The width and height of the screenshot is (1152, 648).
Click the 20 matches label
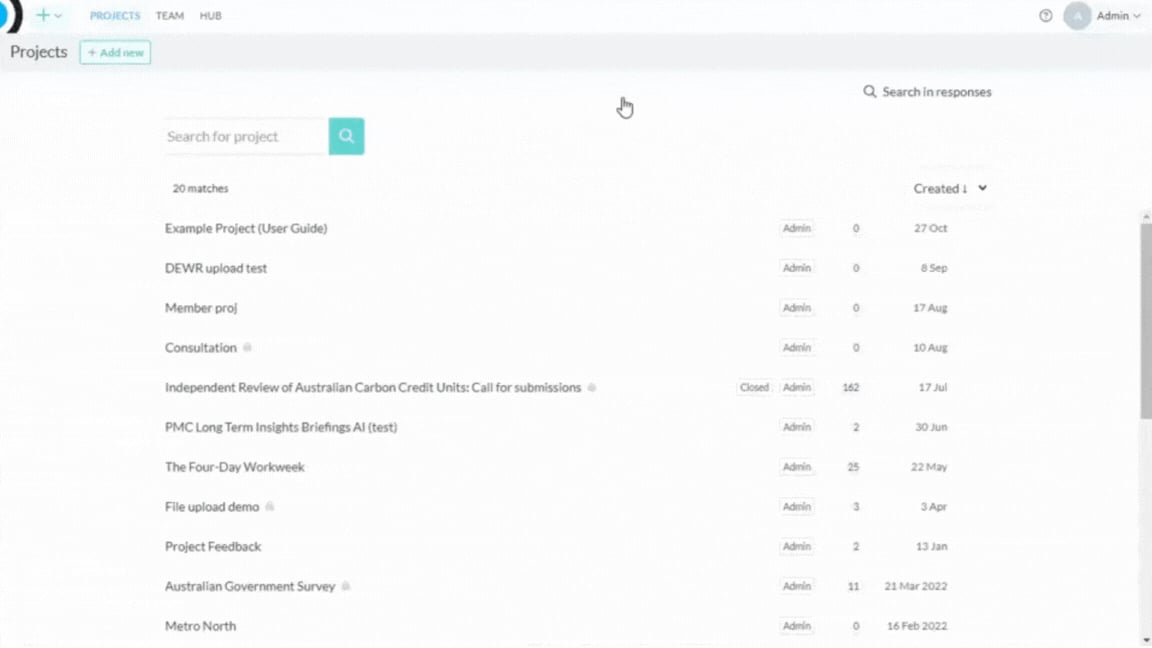201,189
